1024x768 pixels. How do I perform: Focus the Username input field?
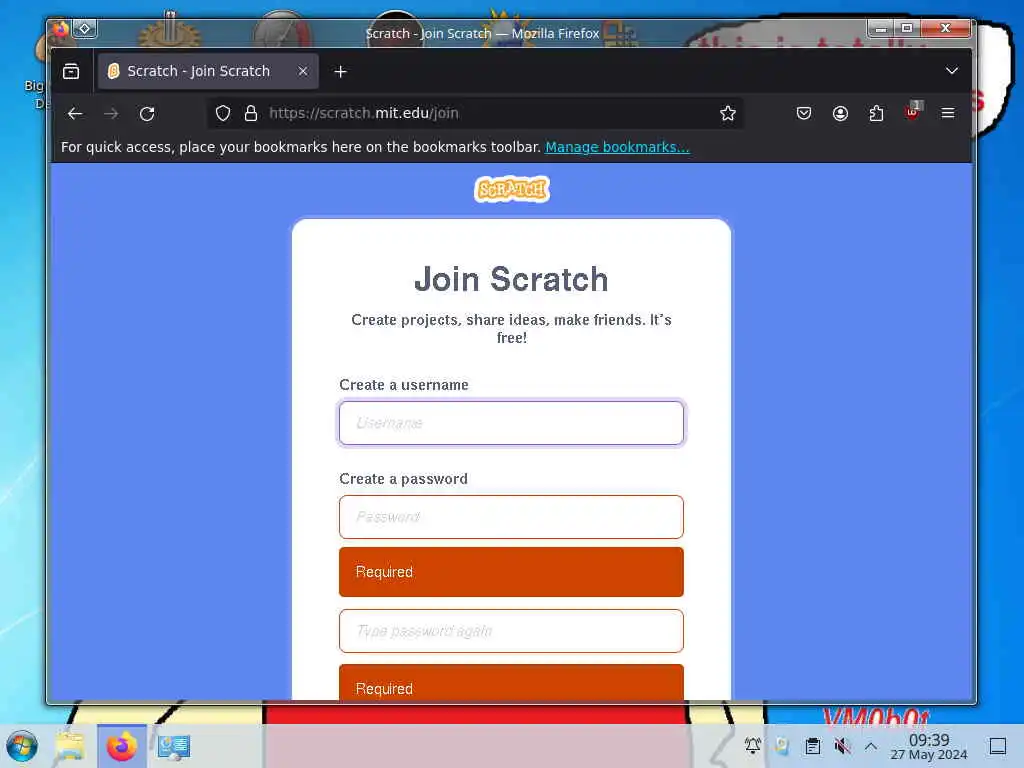click(511, 423)
